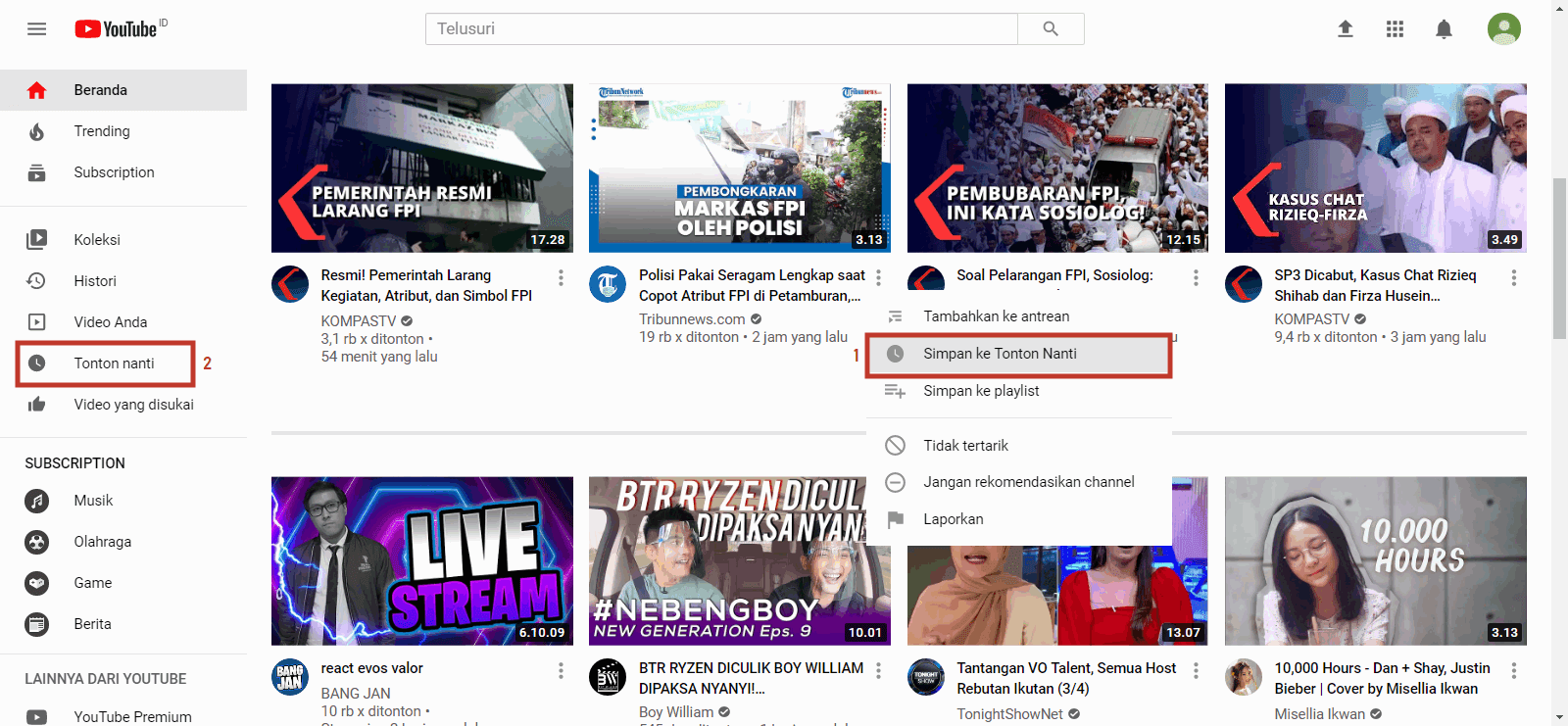Open the account avatar menu
The width and height of the screenshot is (1568, 726).
click(1503, 28)
